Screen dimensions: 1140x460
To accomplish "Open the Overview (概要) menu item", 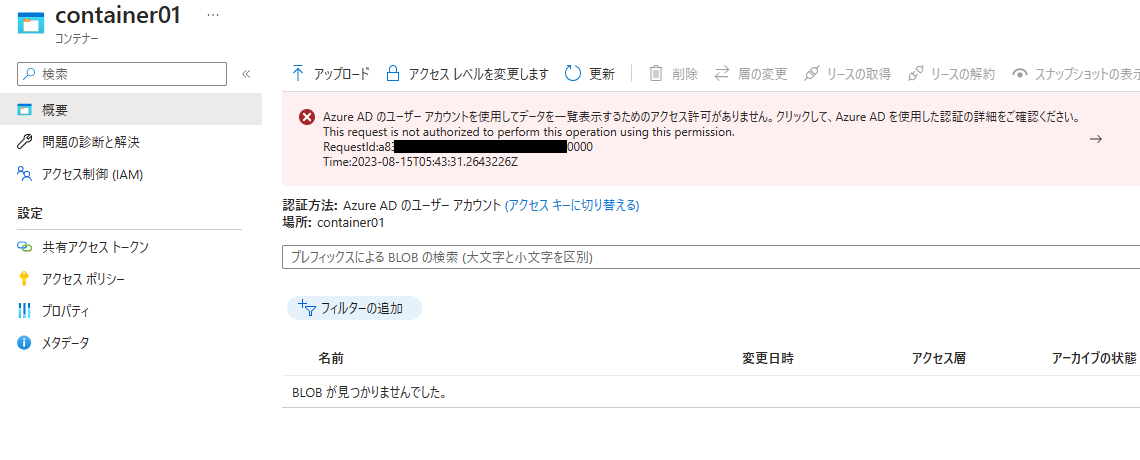I will 55,110.
